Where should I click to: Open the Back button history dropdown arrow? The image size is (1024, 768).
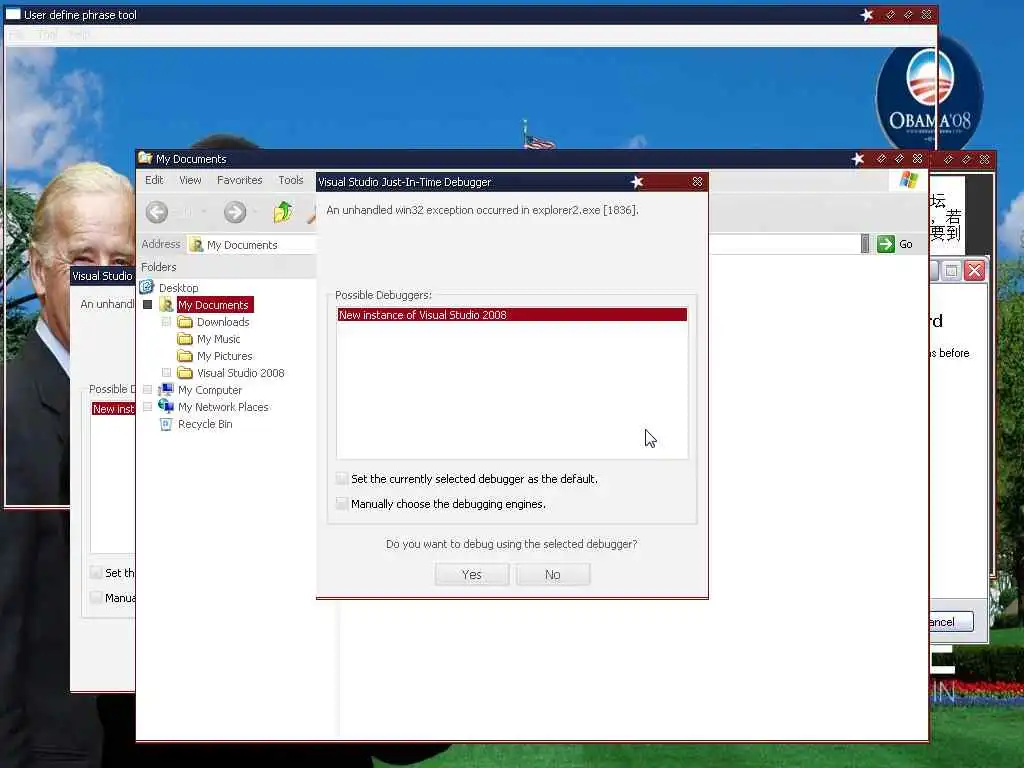click(x=204, y=212)
